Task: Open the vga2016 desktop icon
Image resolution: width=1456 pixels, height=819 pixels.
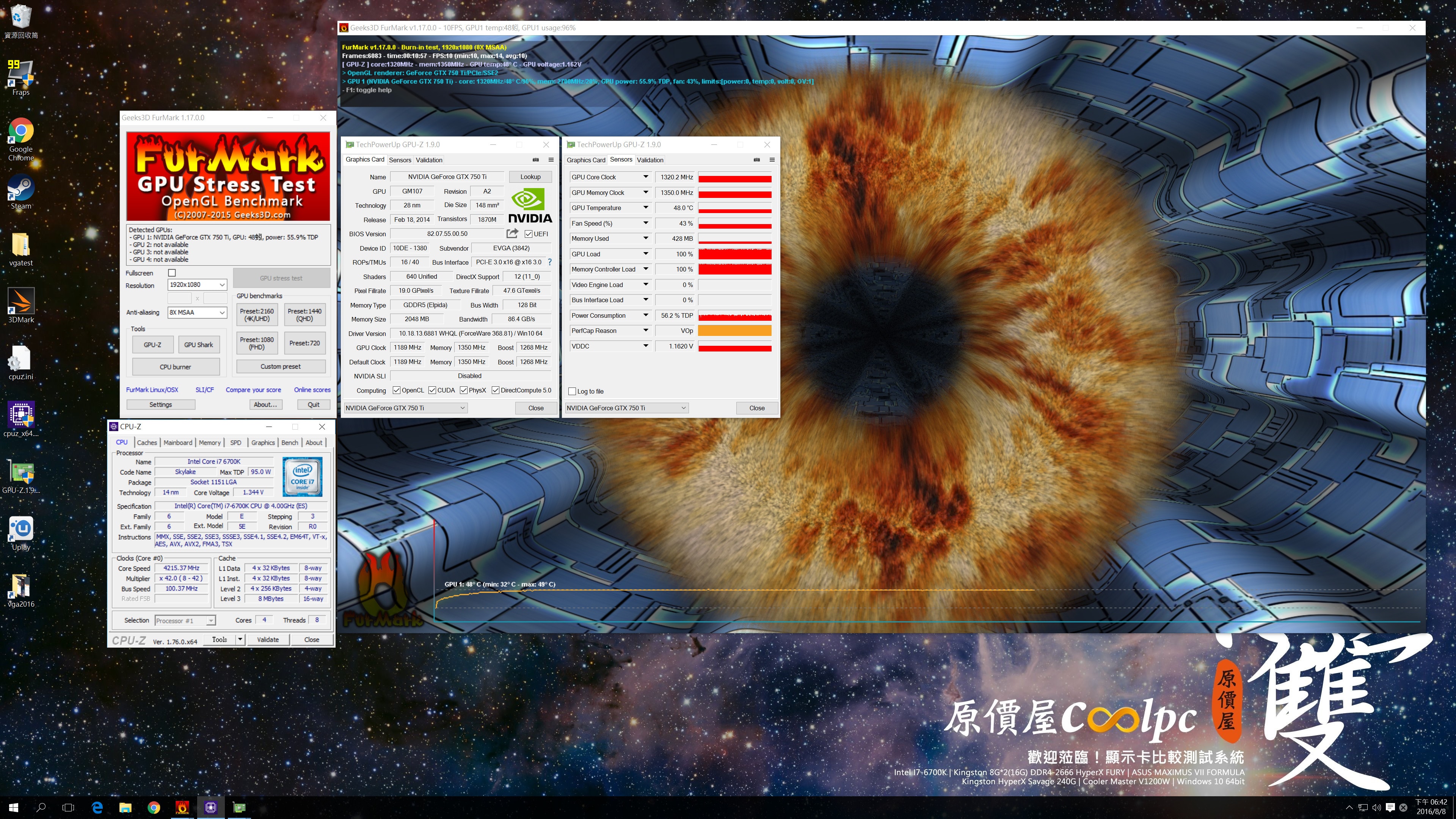Action: (21, 590)
